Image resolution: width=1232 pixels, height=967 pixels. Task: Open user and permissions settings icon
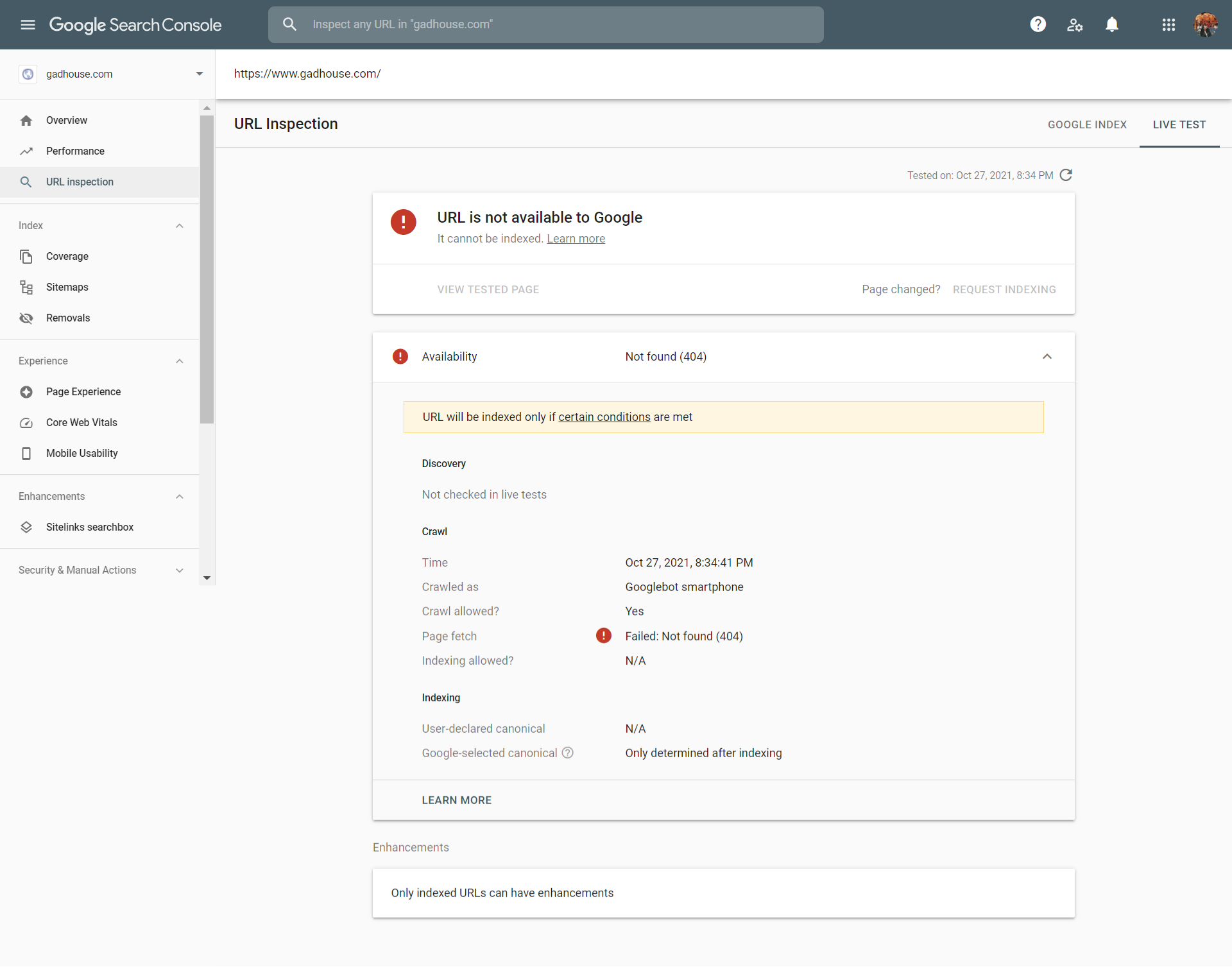(1075, 24)
